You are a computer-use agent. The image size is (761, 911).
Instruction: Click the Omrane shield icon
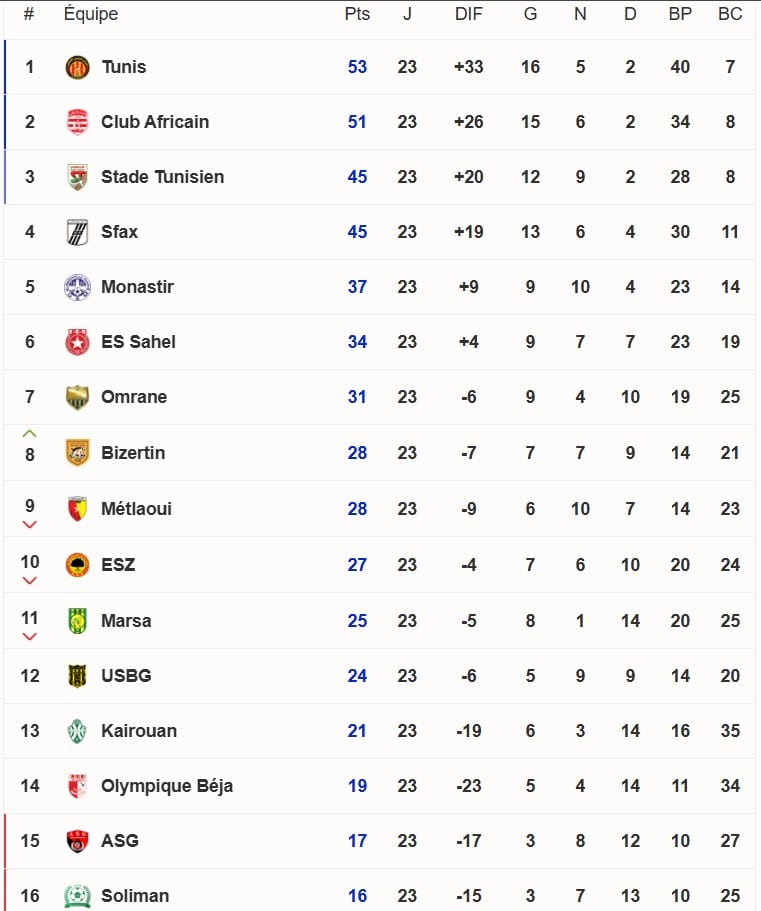pyautogui.click(x=77, y=397)
